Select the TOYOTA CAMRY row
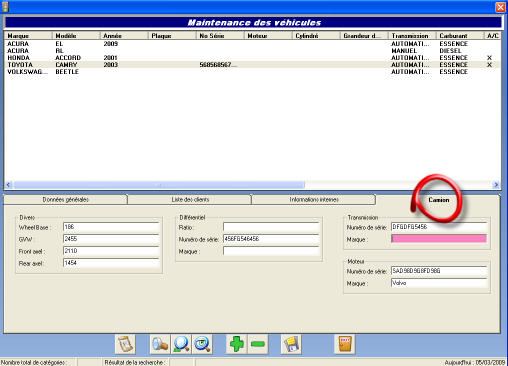Image resolution: width=508 pixels, height=366 pixels. pyautogui.click(x=252, y=65)
